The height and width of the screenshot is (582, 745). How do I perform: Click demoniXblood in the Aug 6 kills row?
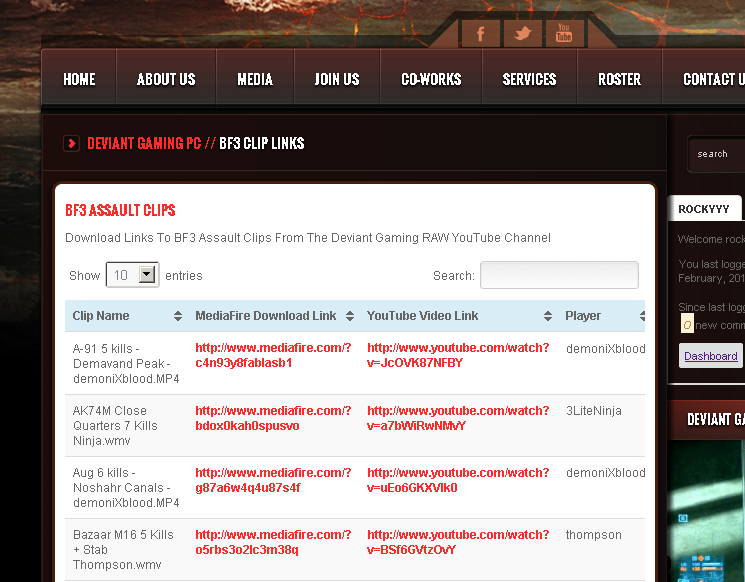[x=605, y=473]
